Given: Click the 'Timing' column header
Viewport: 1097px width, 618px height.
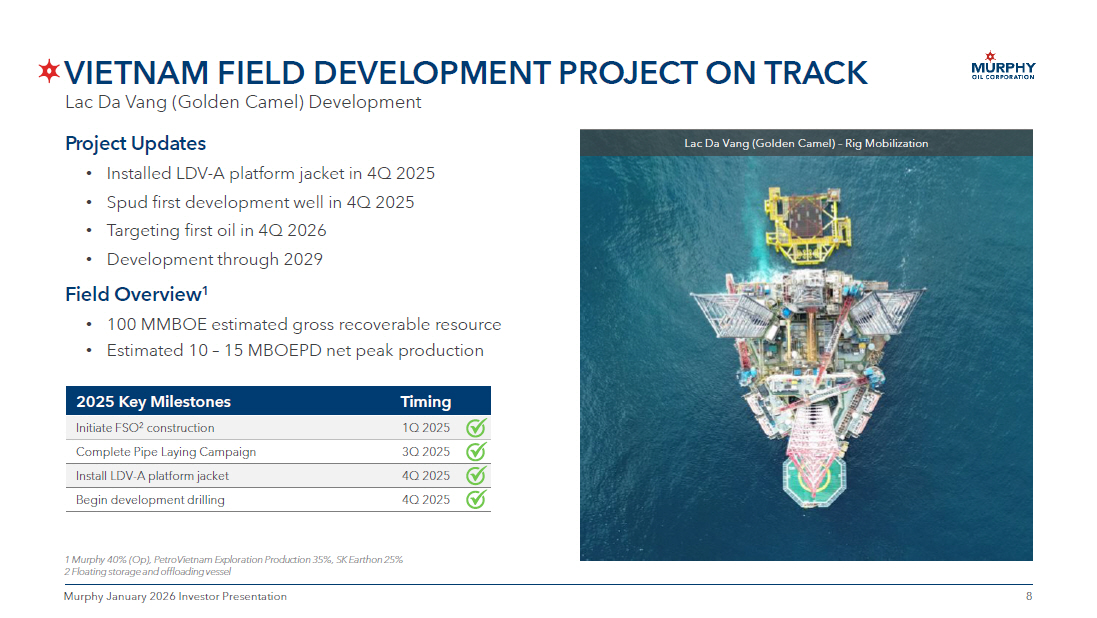Looking at the screenshot, I should coord(425,402).
